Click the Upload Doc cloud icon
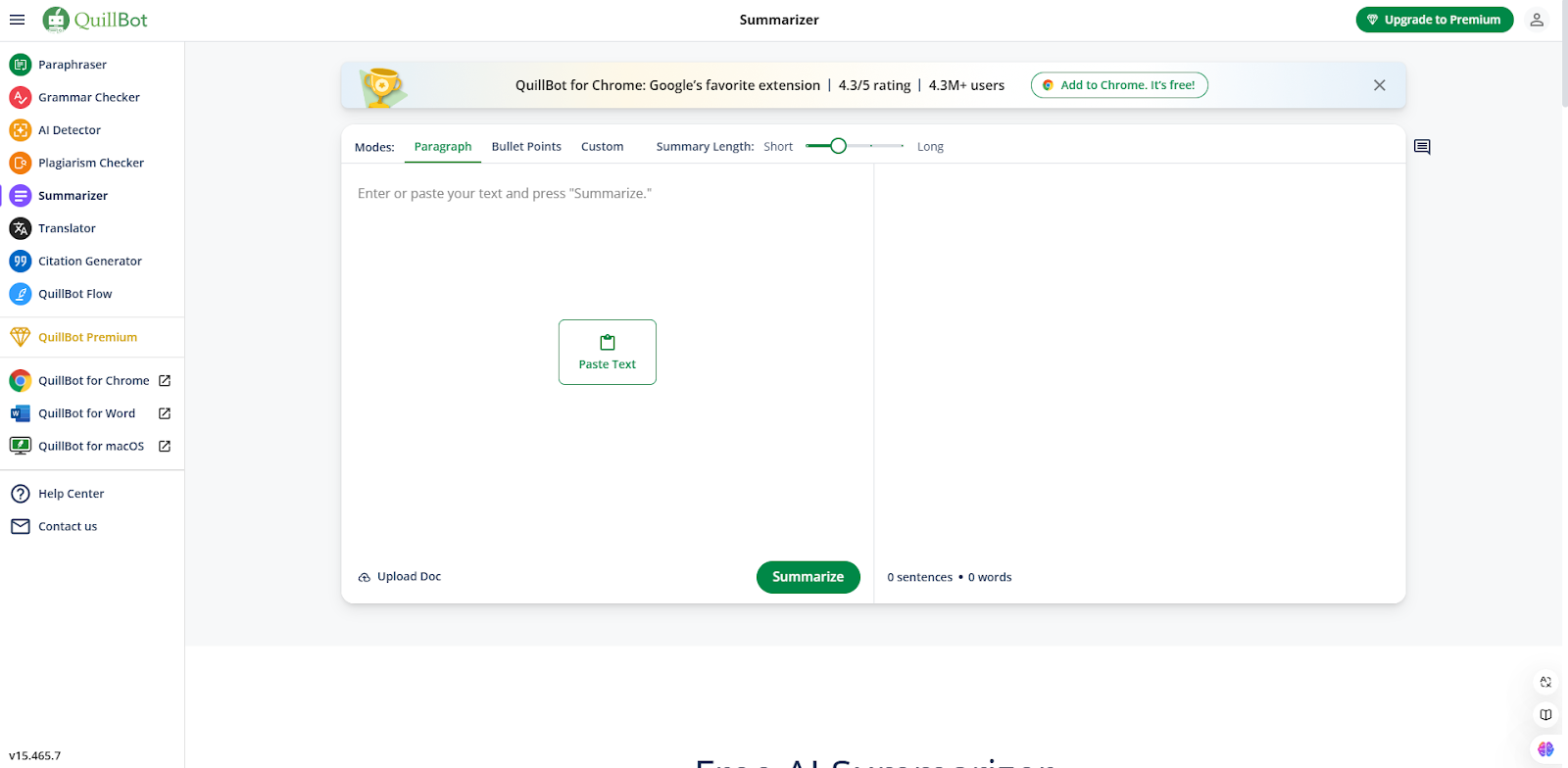 (x=365, y=577)
